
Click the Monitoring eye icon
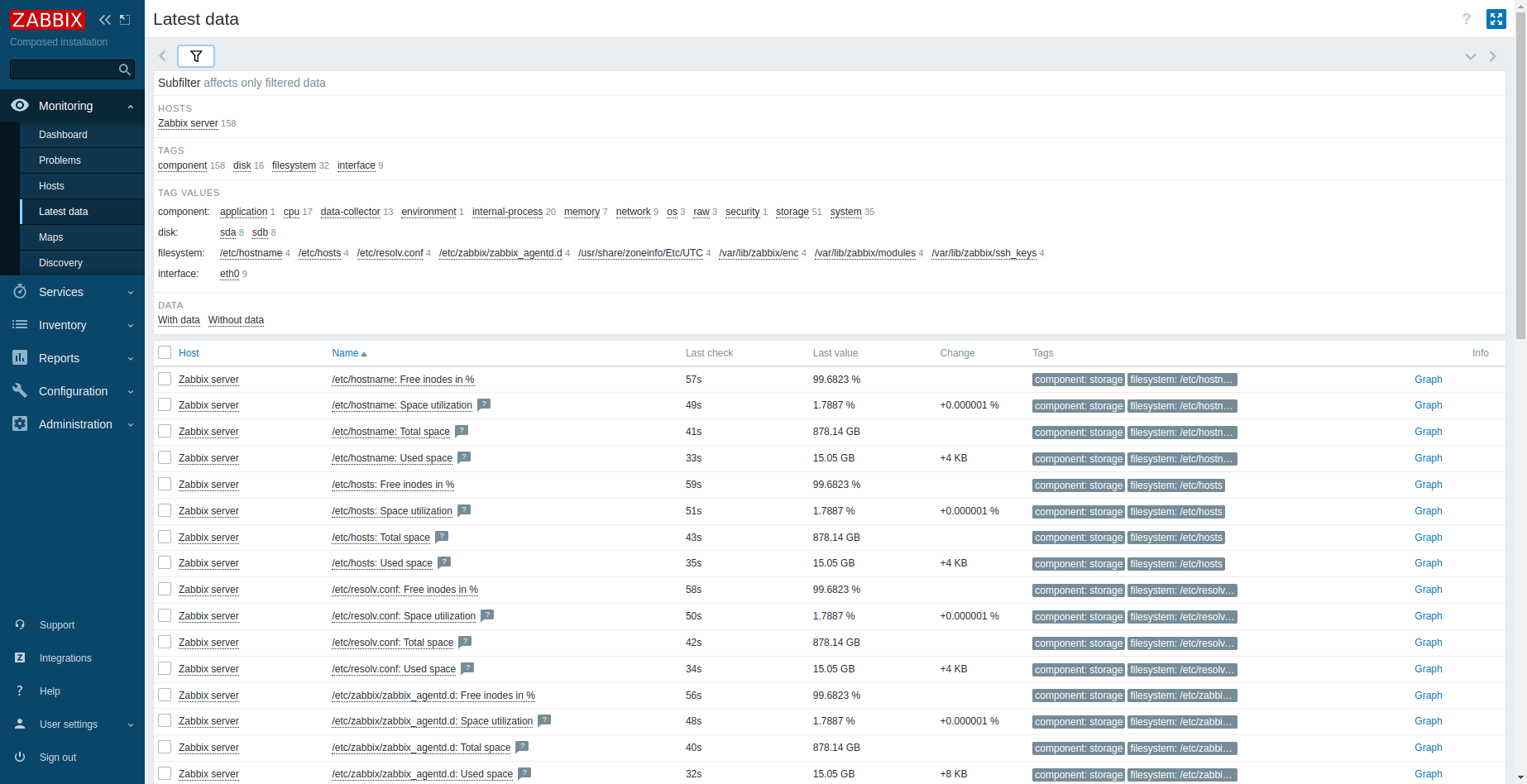pyautogui.click(x=20, y=106)
